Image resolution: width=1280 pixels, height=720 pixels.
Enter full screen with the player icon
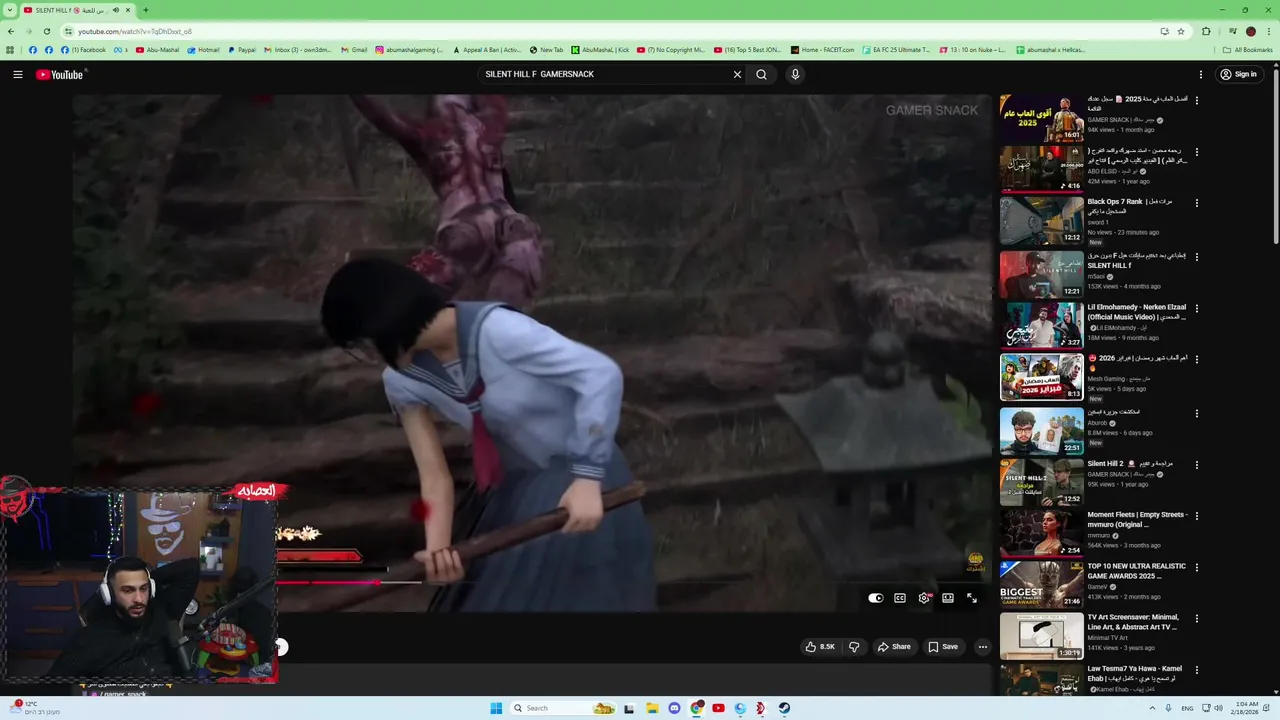click(x=972, y=598)
